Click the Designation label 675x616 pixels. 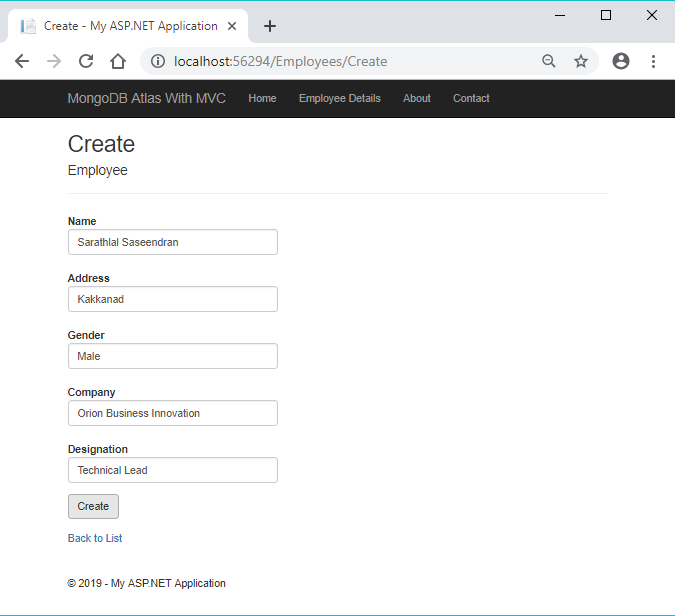(97, 449)
